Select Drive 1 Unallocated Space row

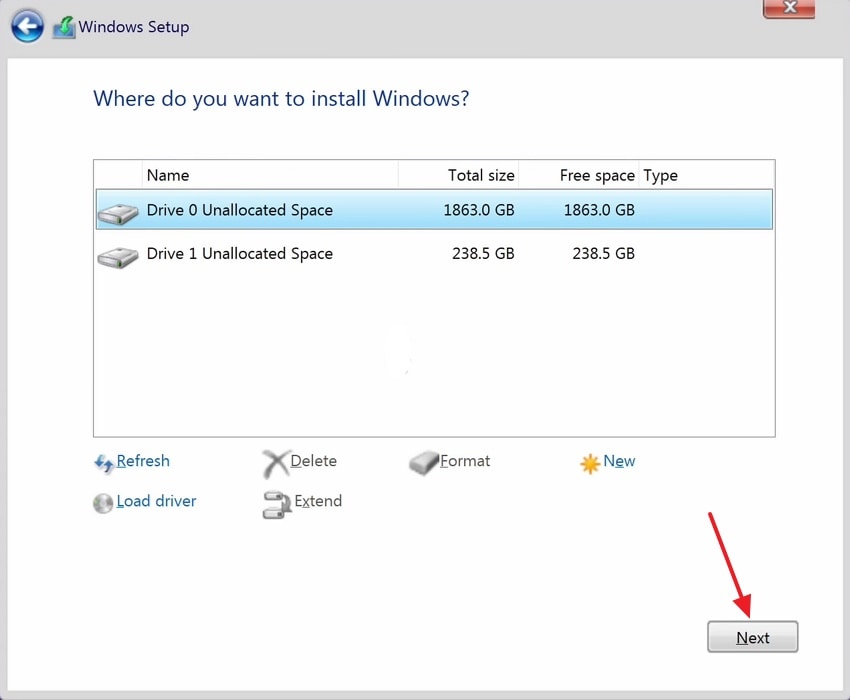coord(400,254)
